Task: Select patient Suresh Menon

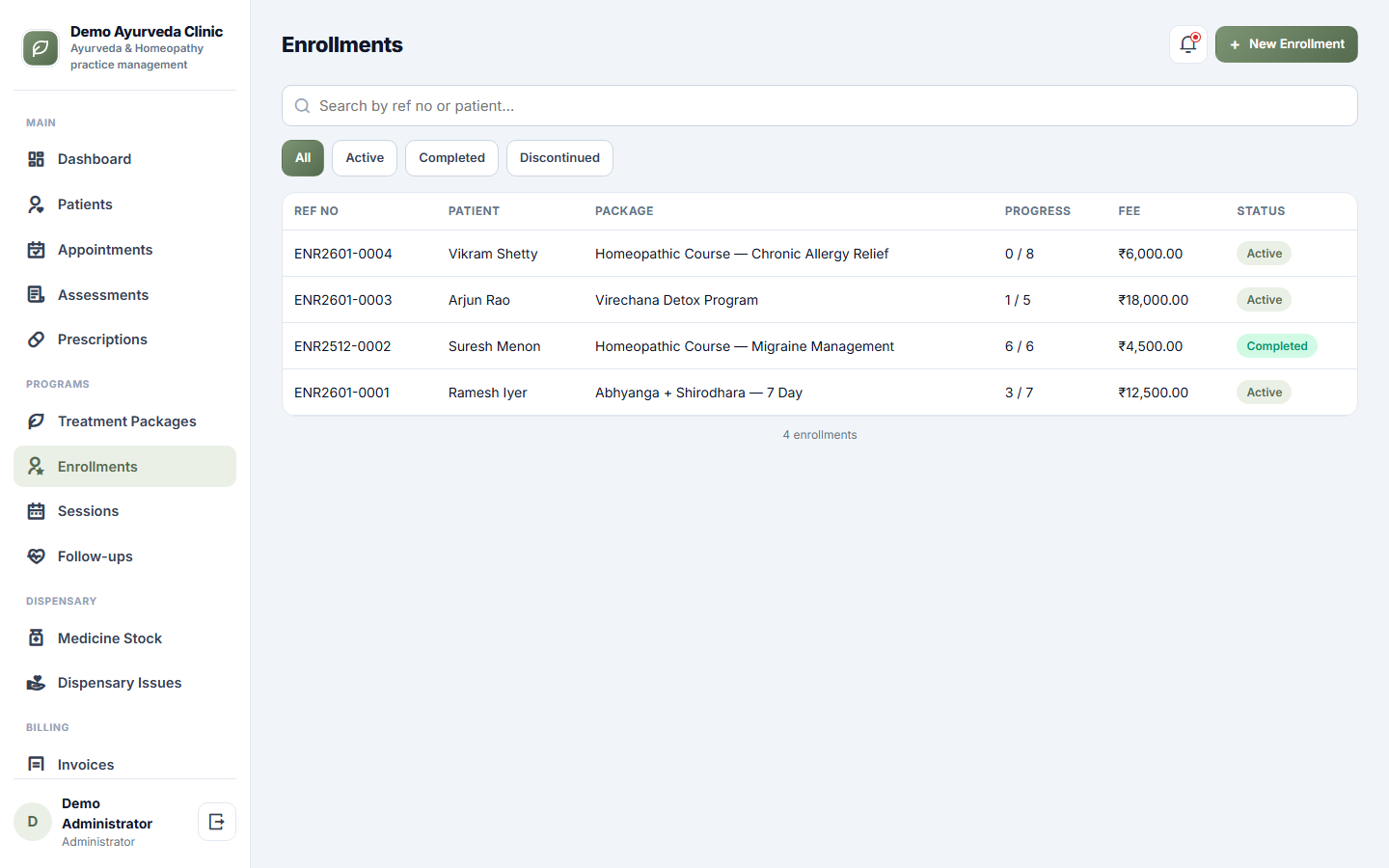Action: tap(495, 346)
